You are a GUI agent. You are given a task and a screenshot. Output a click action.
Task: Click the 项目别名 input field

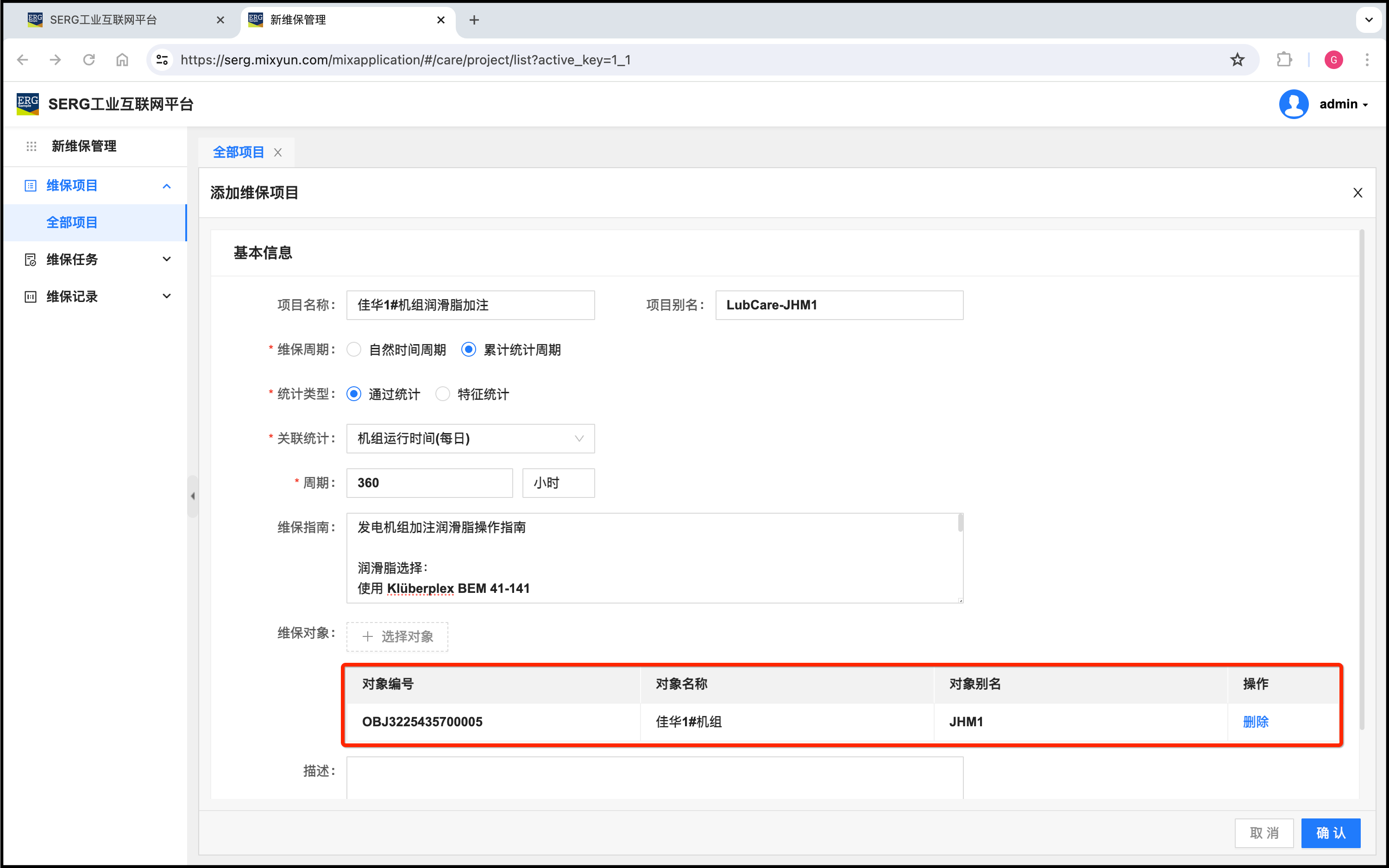click(x=839, y=305)
